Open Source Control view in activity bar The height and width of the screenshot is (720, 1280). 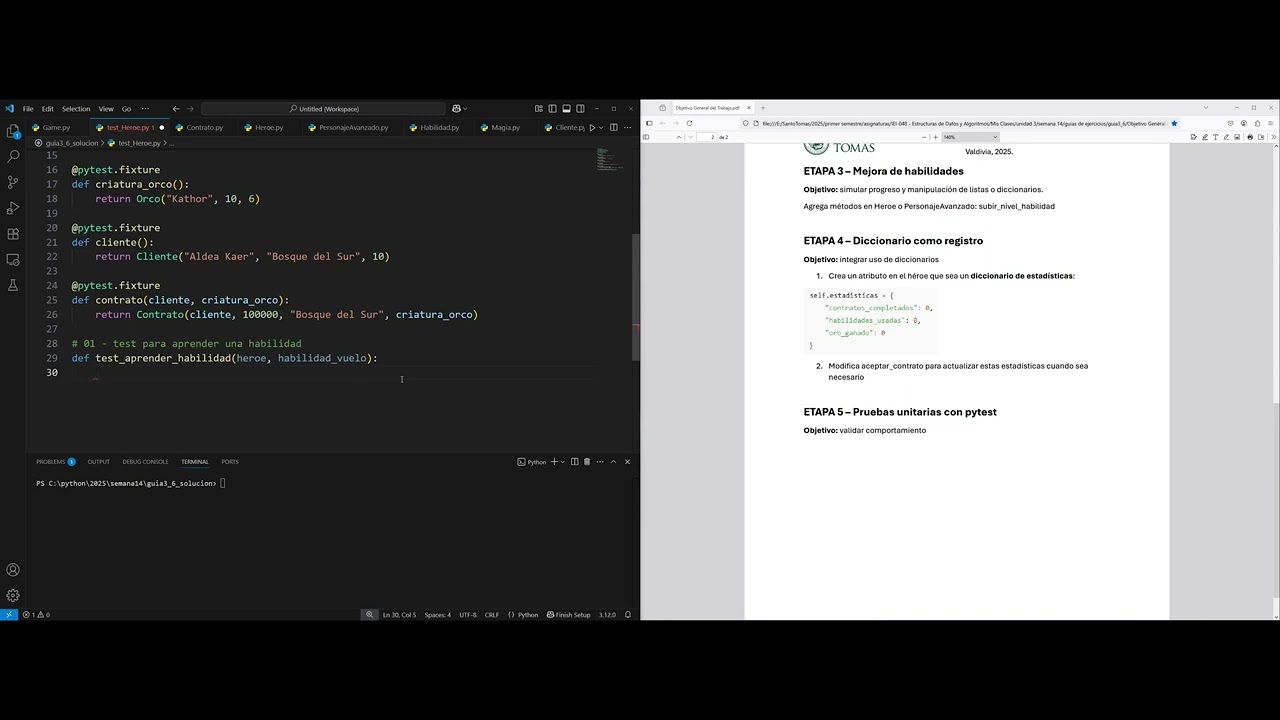[13, 182]
